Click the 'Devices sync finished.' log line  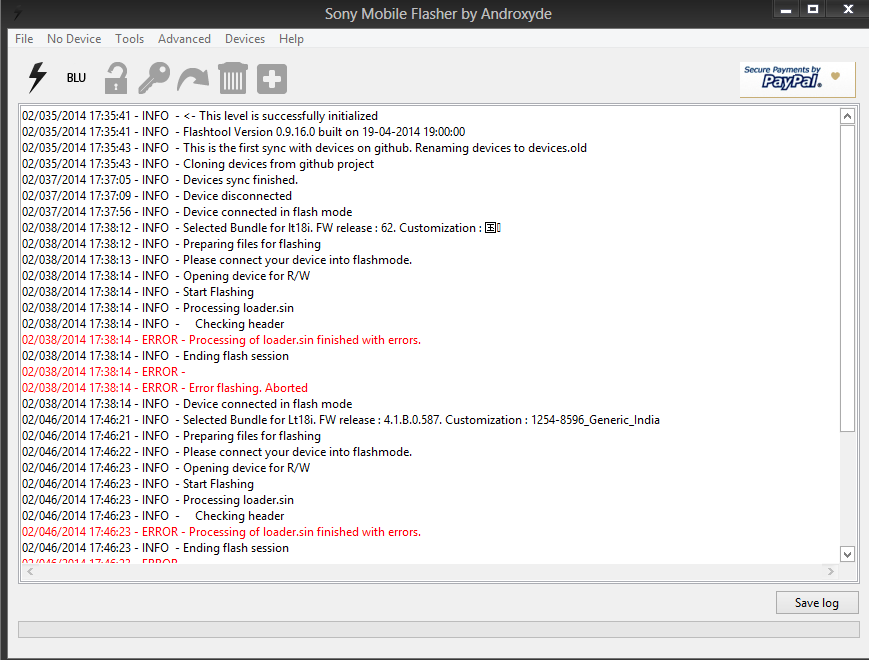pyautogui.click(x=160, y=180)
